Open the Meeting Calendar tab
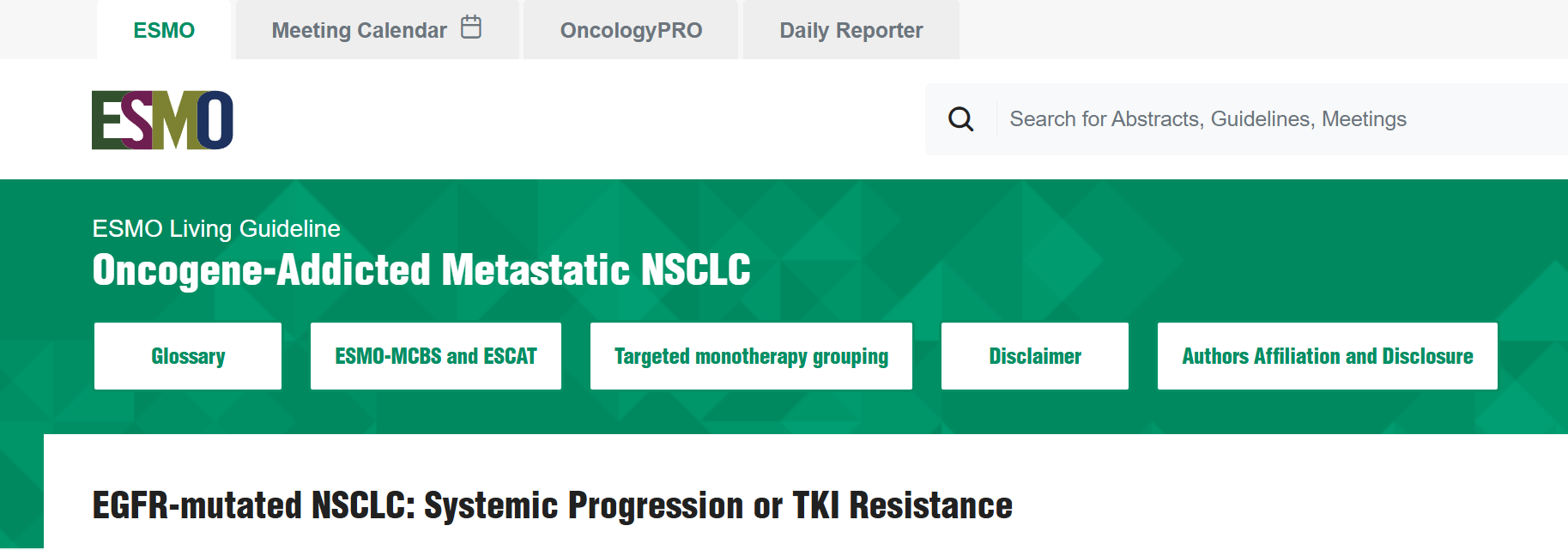Screen dimensions: 1568x550 click(377, 30)
